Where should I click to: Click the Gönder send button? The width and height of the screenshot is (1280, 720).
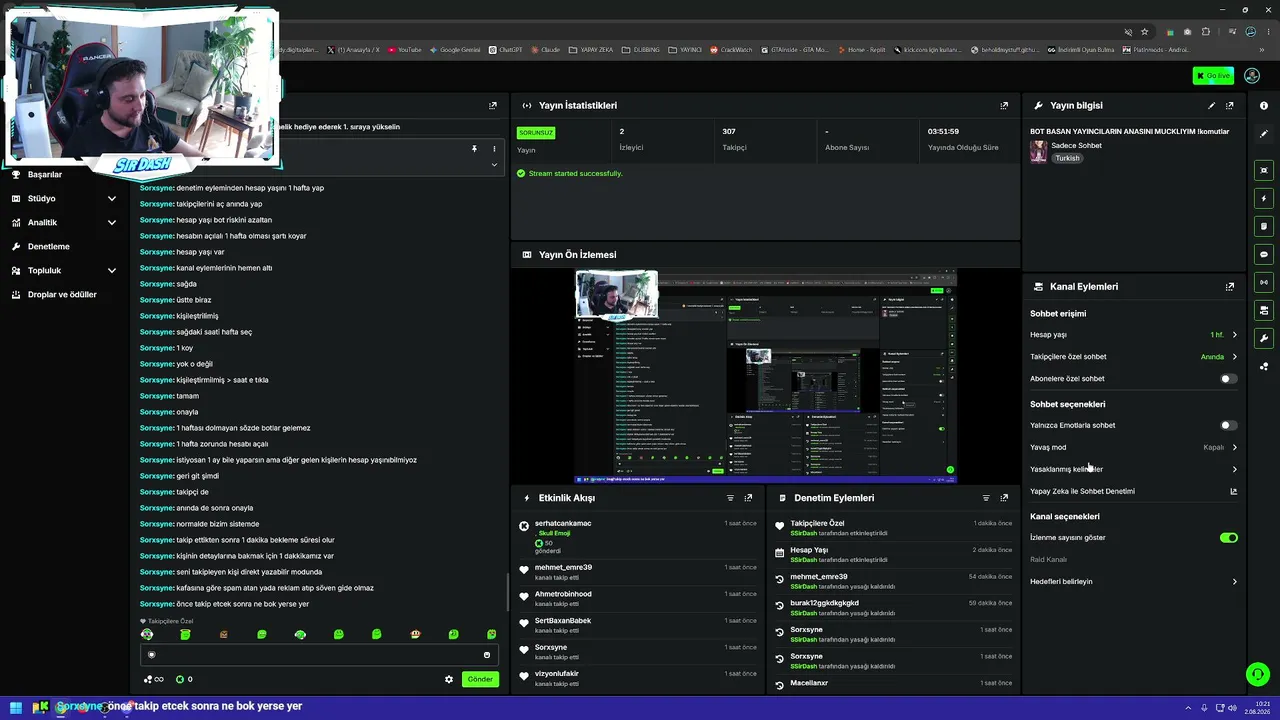[x=480, y=679]
